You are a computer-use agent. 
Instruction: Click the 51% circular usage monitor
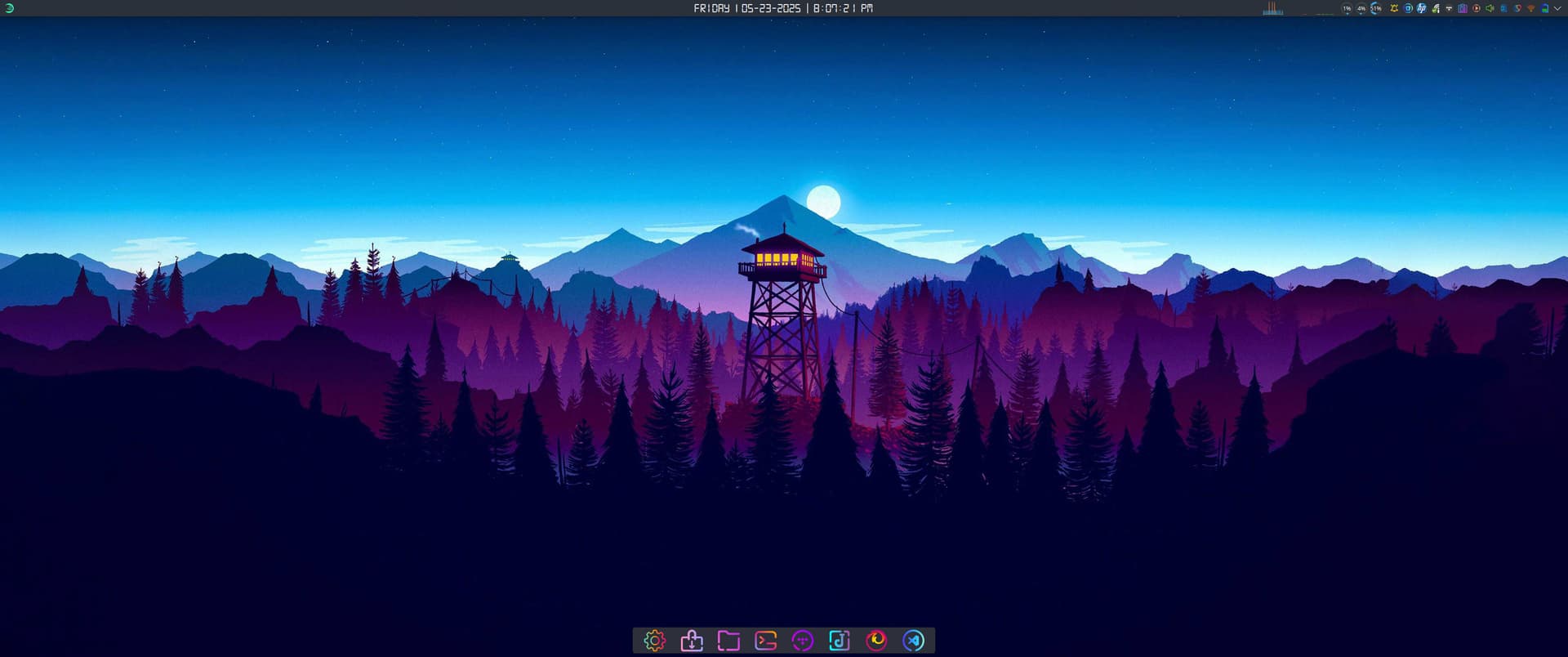[1376, 8]
